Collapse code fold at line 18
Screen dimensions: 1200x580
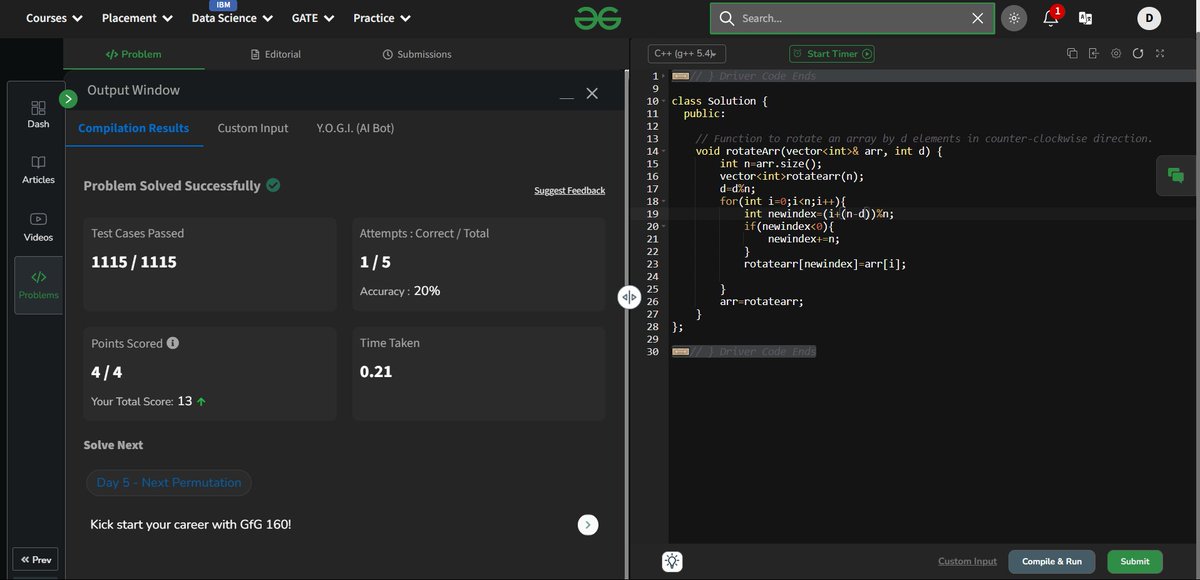pos(662,202)
